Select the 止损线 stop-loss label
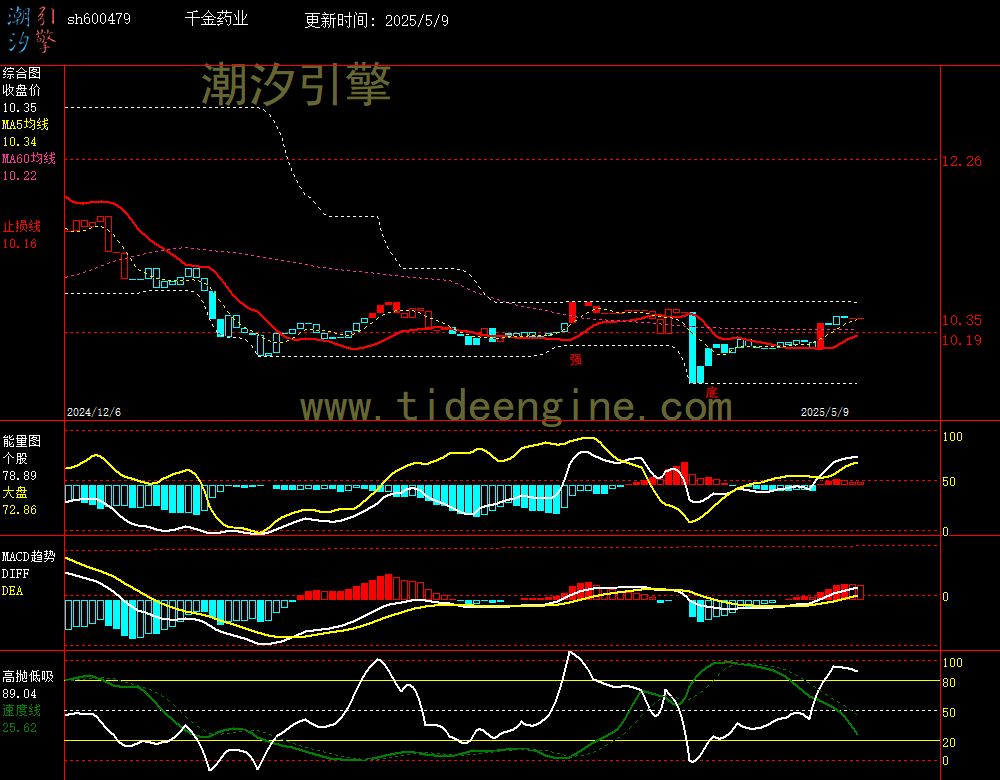 point(21,226)
